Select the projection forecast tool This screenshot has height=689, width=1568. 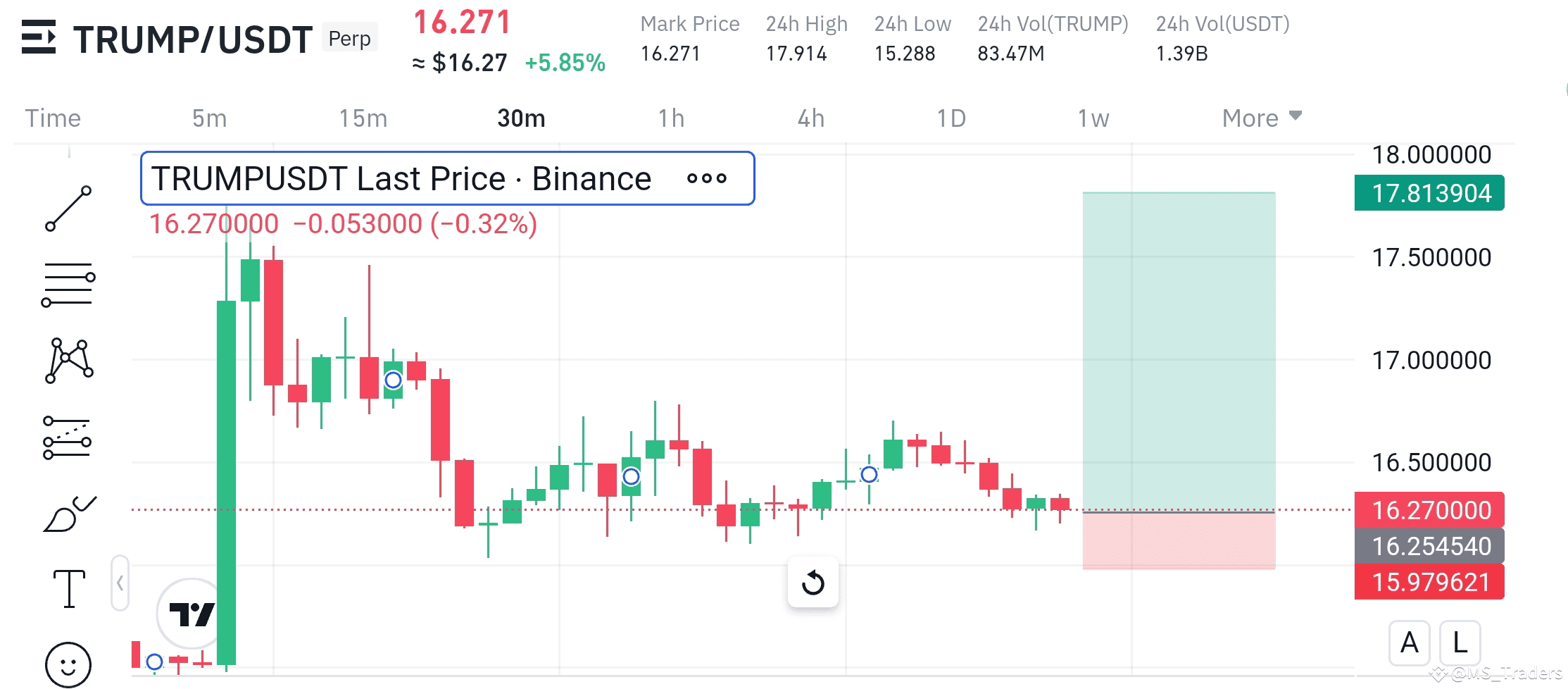coord(68,437)
